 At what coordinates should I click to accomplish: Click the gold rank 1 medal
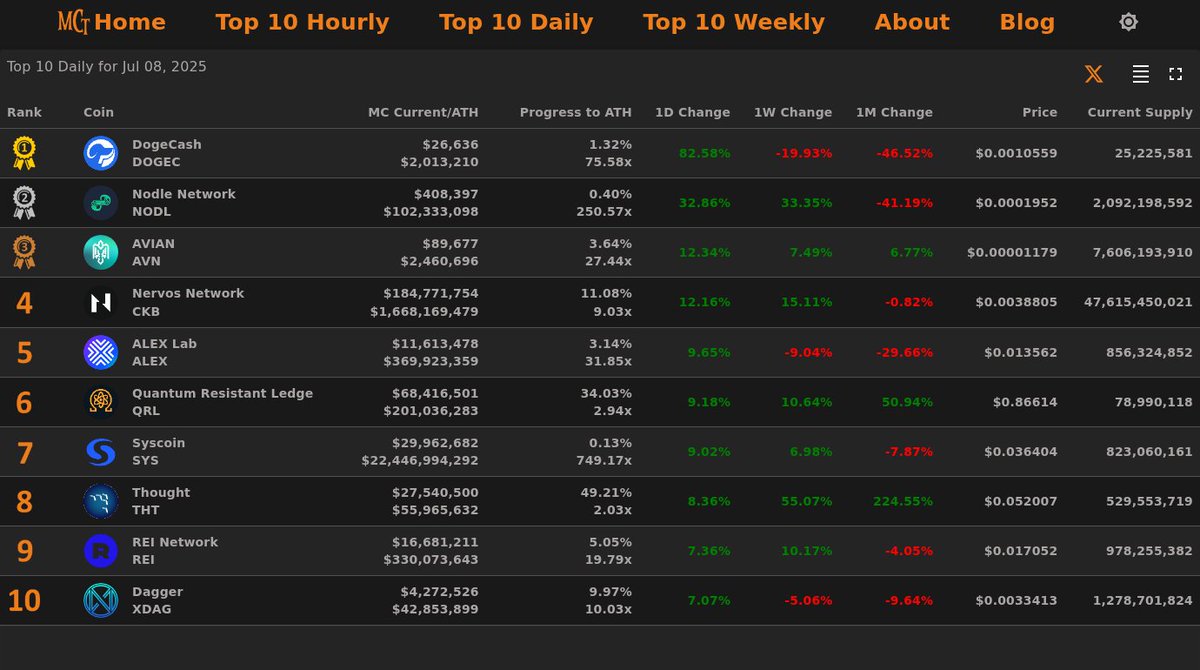(24, 153)
